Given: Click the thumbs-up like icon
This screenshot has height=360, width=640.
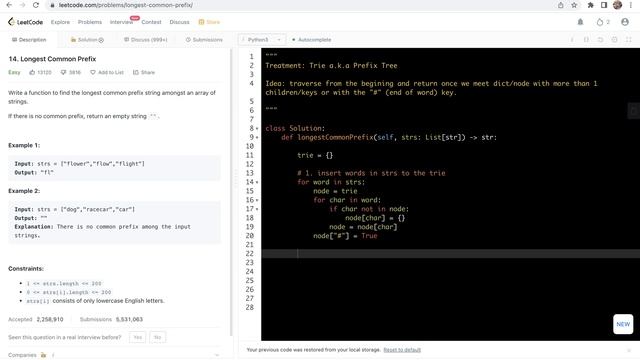Looking at the screenshot, I should (32, 72).
